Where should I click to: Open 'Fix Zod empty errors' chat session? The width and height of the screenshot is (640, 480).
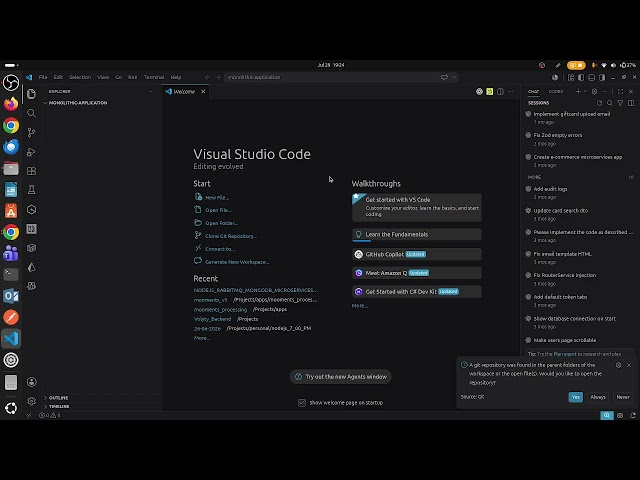point(580,139)
